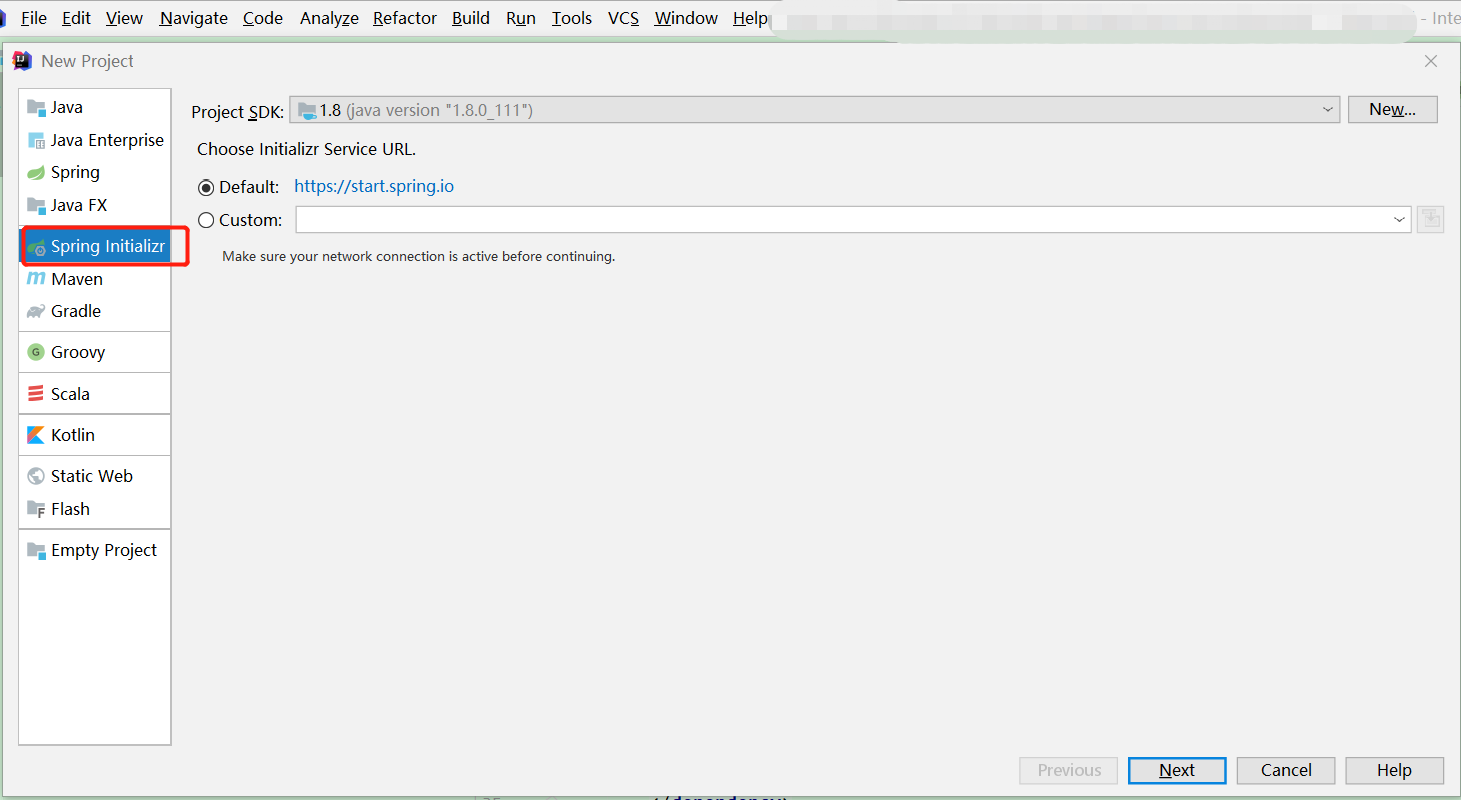The image size is (1461, 800).
Task: Click the SDK folder icon in Project SDK box
Action: [x=307, y=110]
